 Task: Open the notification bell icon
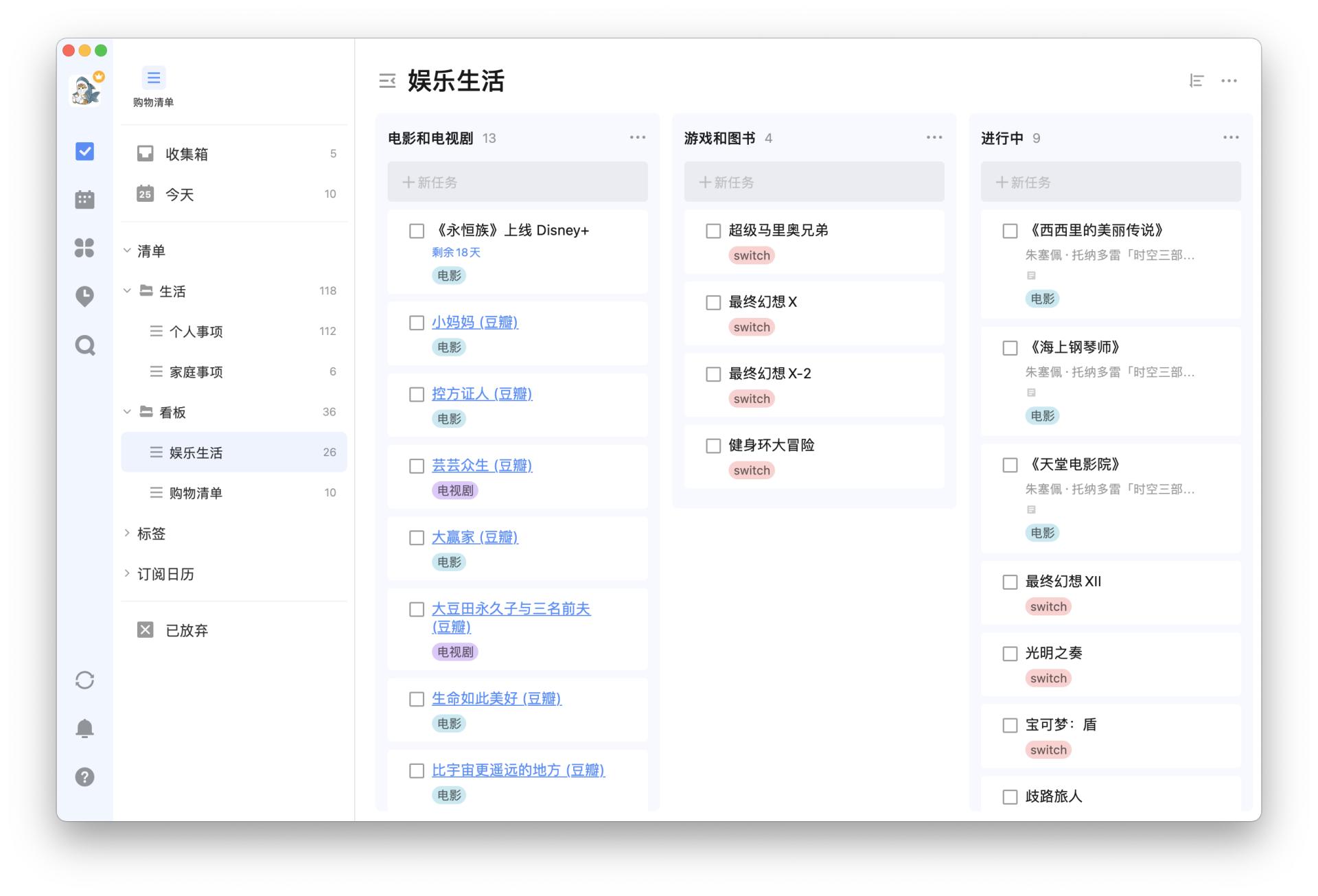click(x=84, y=728)
